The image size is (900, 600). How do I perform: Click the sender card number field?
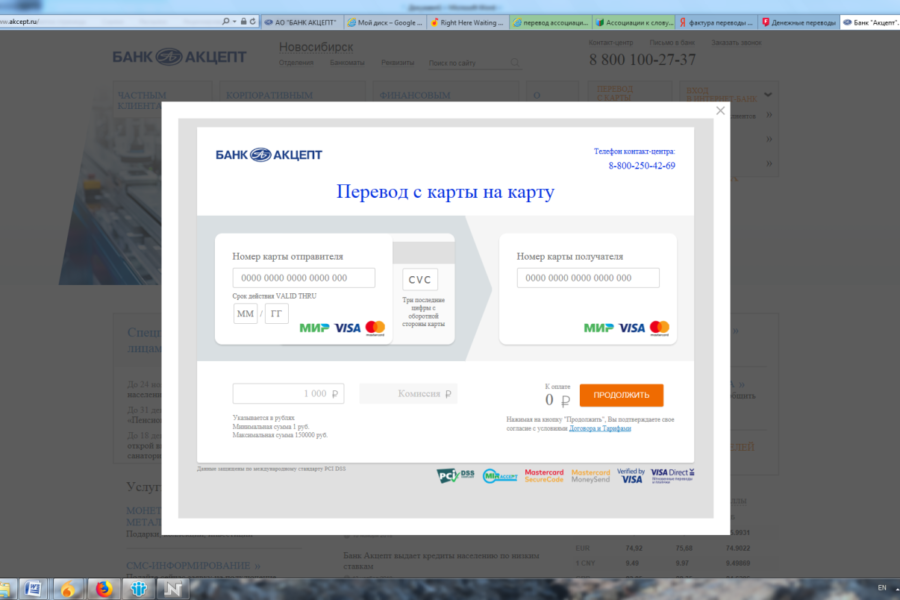(304, 278)
